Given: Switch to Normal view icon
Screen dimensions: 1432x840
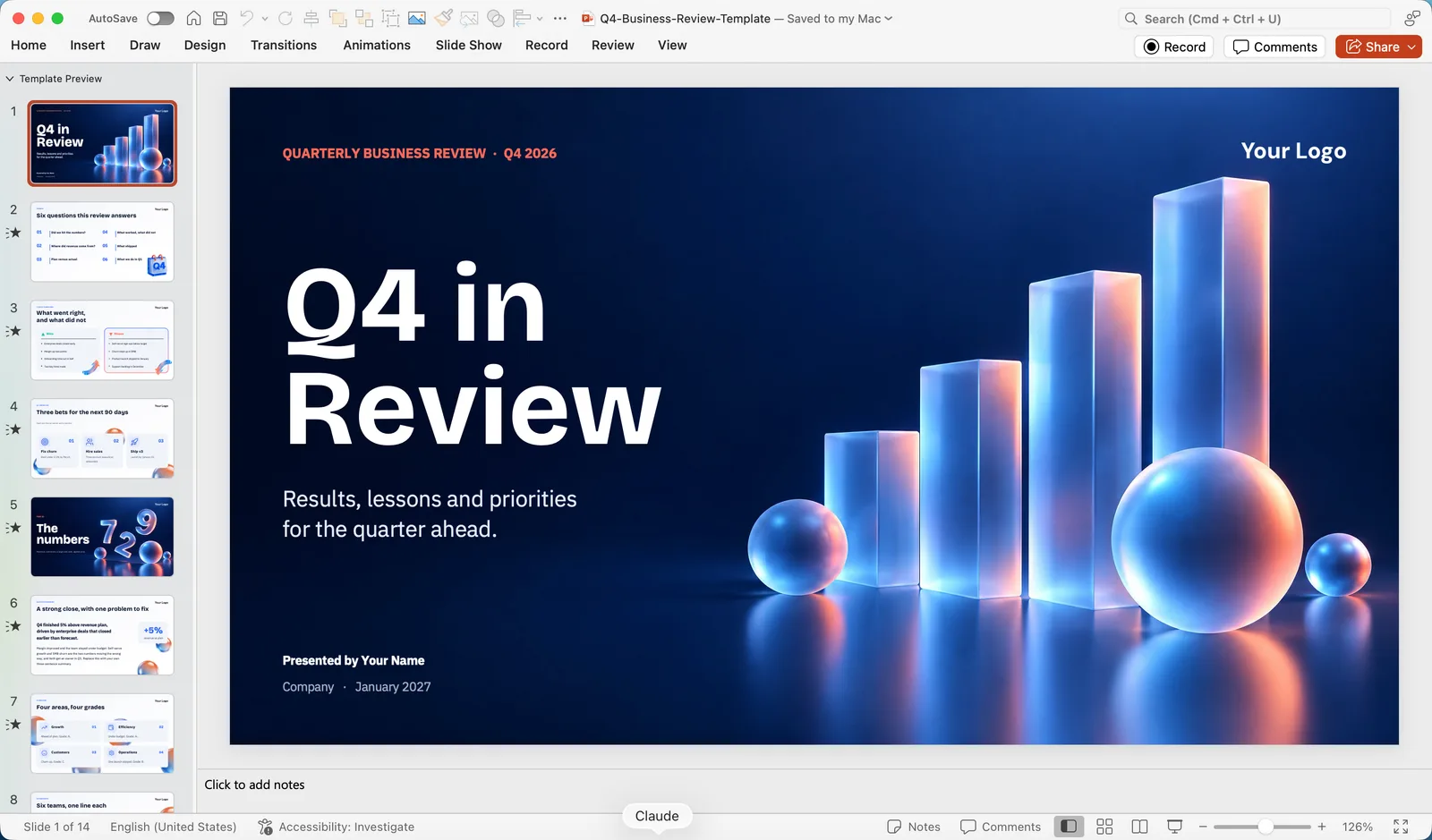Looking at the screenshot, I should 1069,827.
